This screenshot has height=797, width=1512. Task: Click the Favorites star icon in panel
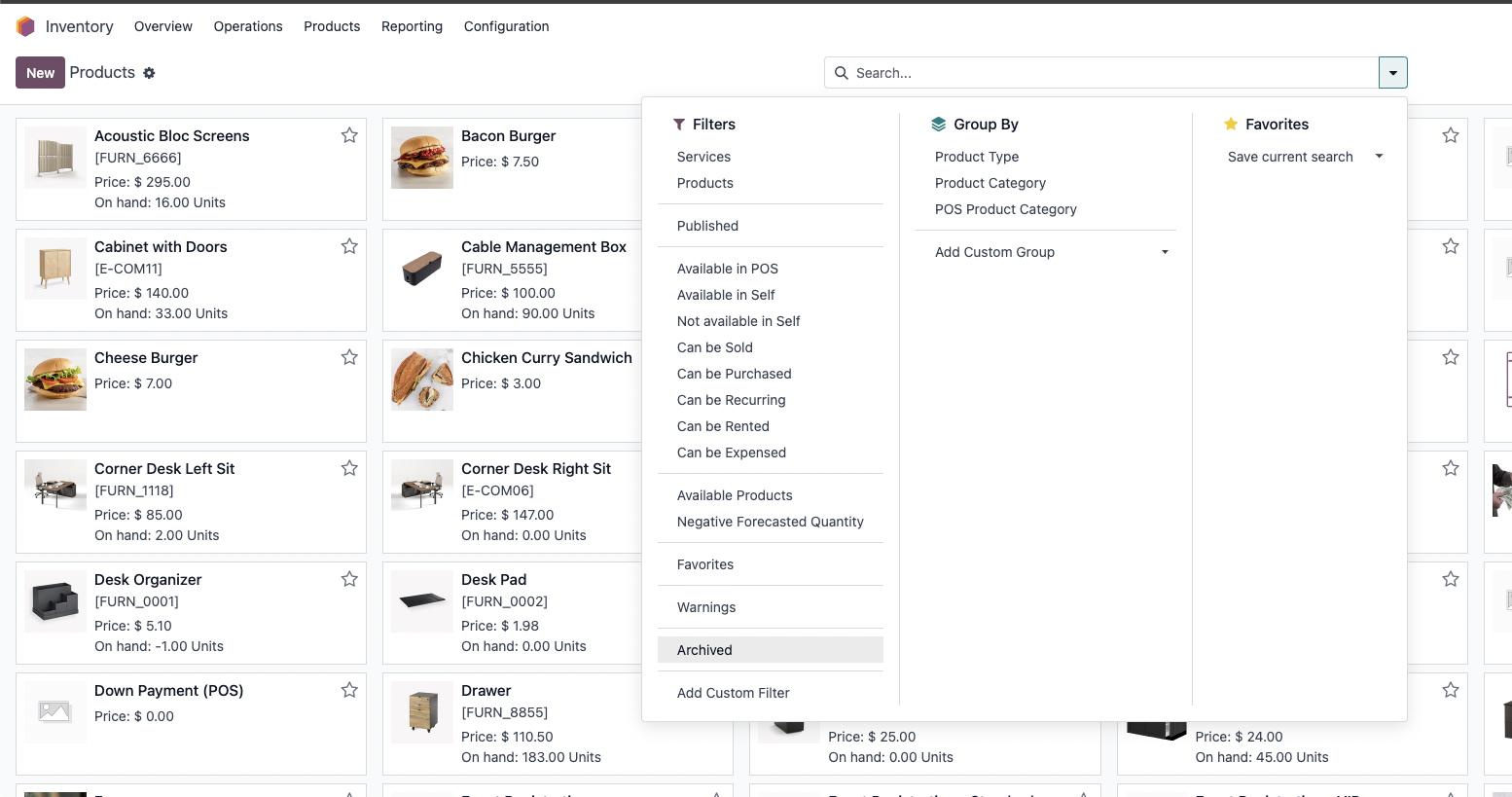[1231, 124]
